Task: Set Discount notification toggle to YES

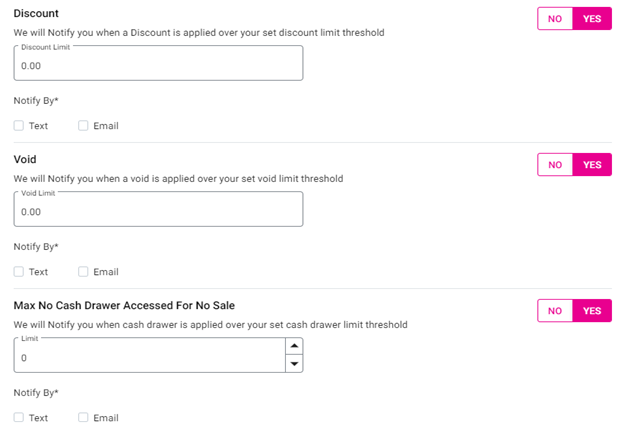Action: click(592, 19)
